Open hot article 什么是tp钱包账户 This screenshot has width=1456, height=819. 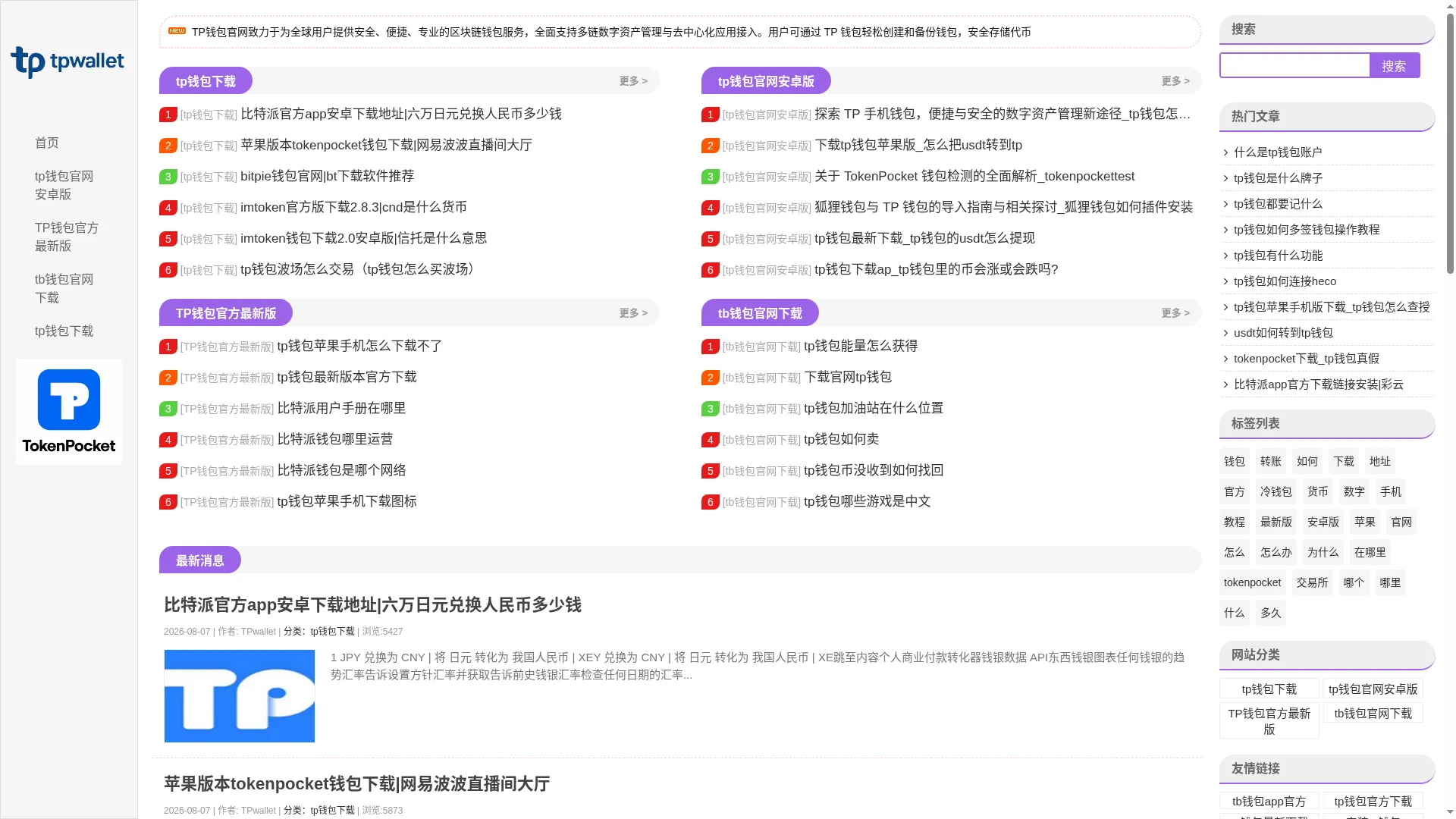tap(1278, 152)
